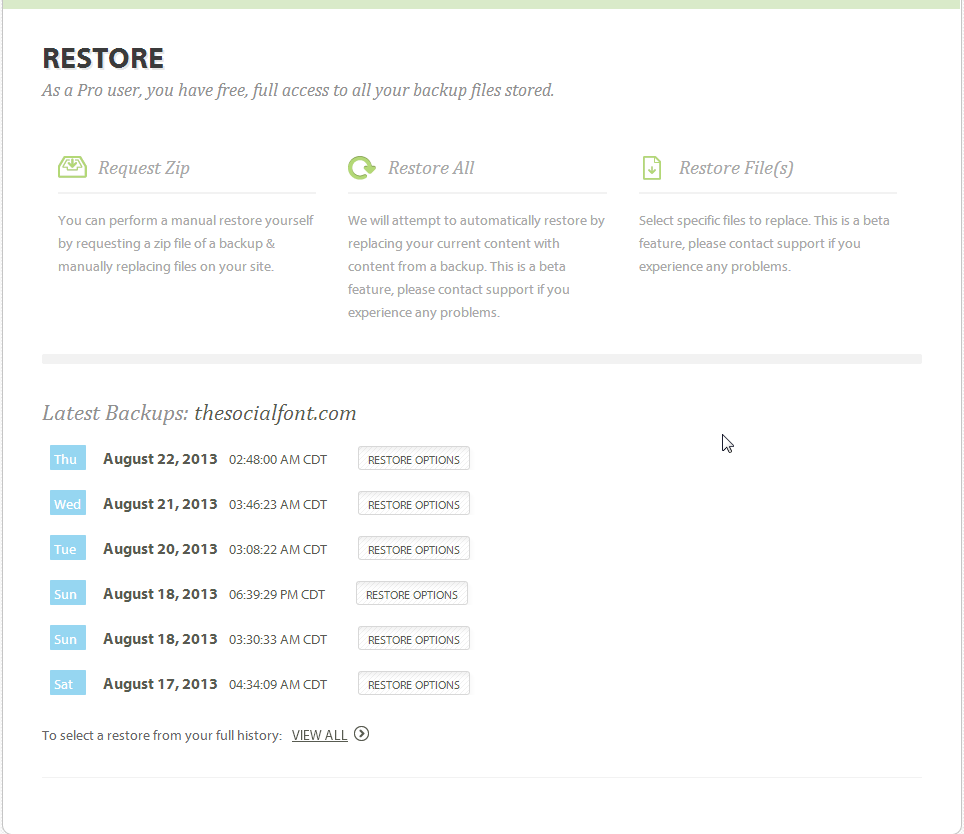Click the Pro user subtitle text

298,90
